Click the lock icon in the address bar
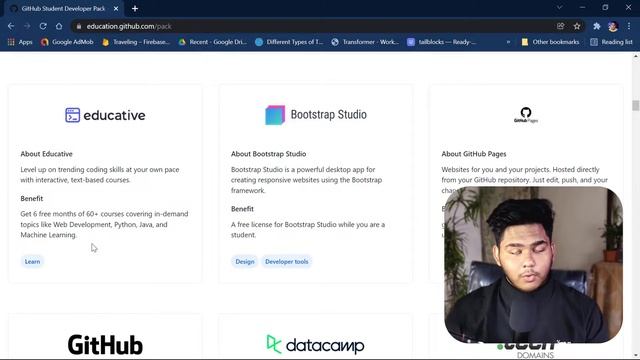The width and height of the screenshot is (640, 360). [x=79, y=26]
